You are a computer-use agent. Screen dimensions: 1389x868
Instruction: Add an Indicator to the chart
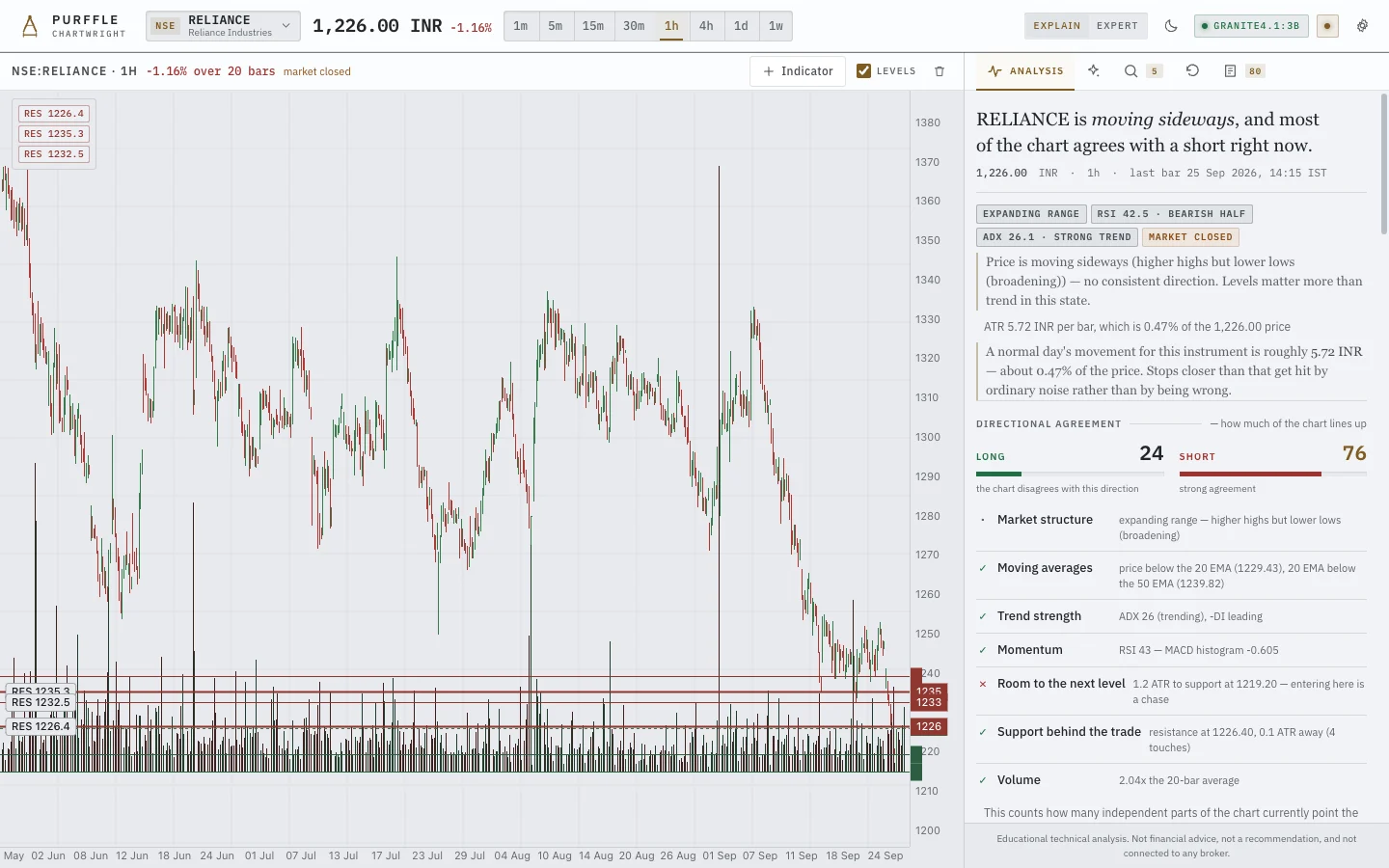(x=798, y=71)
